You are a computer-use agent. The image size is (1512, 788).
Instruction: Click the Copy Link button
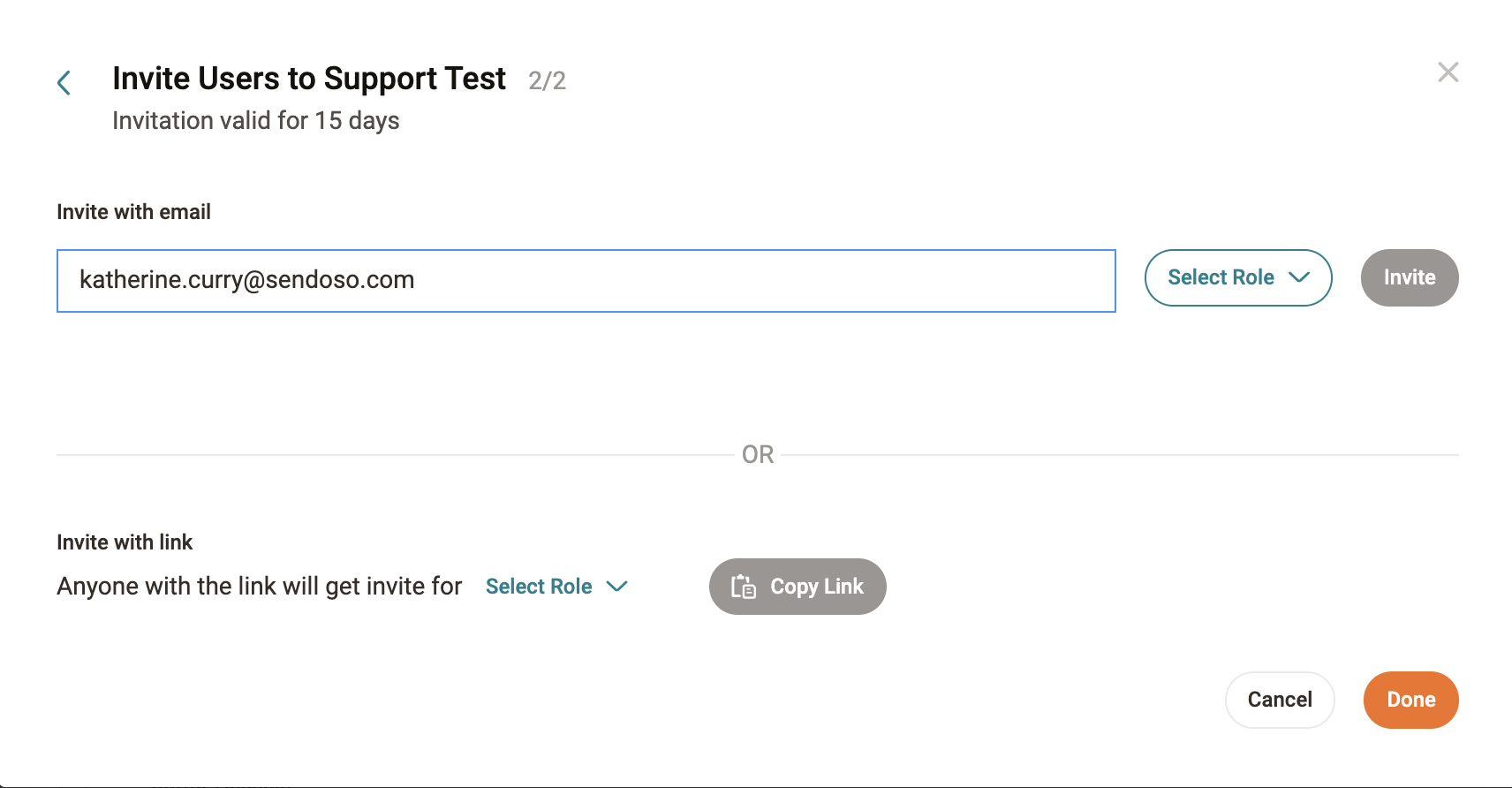tap(798, 587)
